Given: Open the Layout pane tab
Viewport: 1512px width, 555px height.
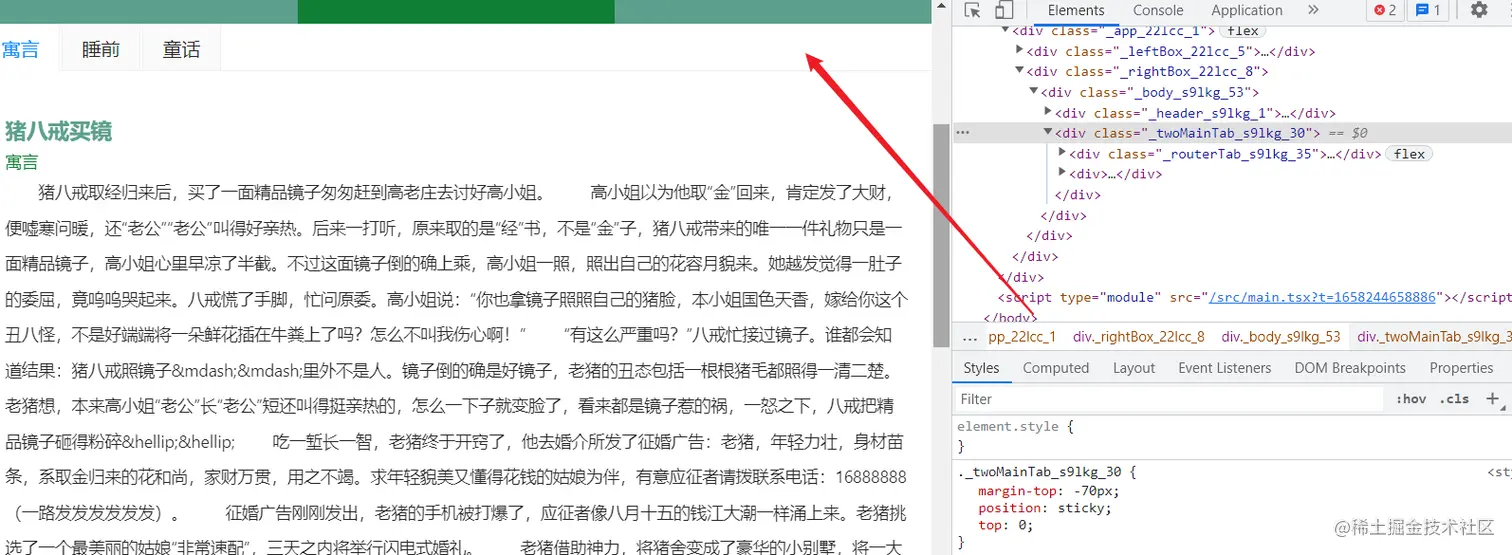Looking at the screenshot, I should [1134, 368].
